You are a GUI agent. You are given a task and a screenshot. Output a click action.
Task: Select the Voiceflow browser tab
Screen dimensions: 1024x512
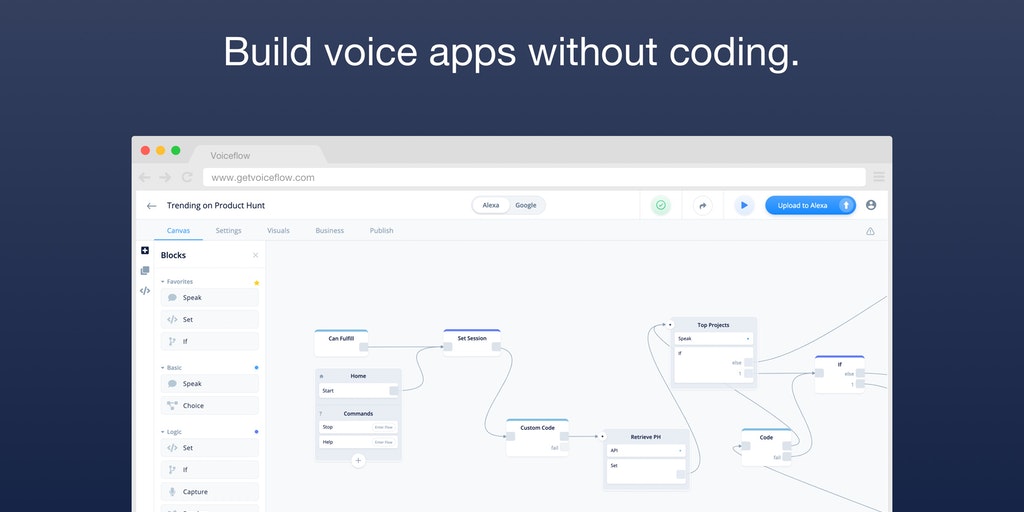tap(257, 155)
